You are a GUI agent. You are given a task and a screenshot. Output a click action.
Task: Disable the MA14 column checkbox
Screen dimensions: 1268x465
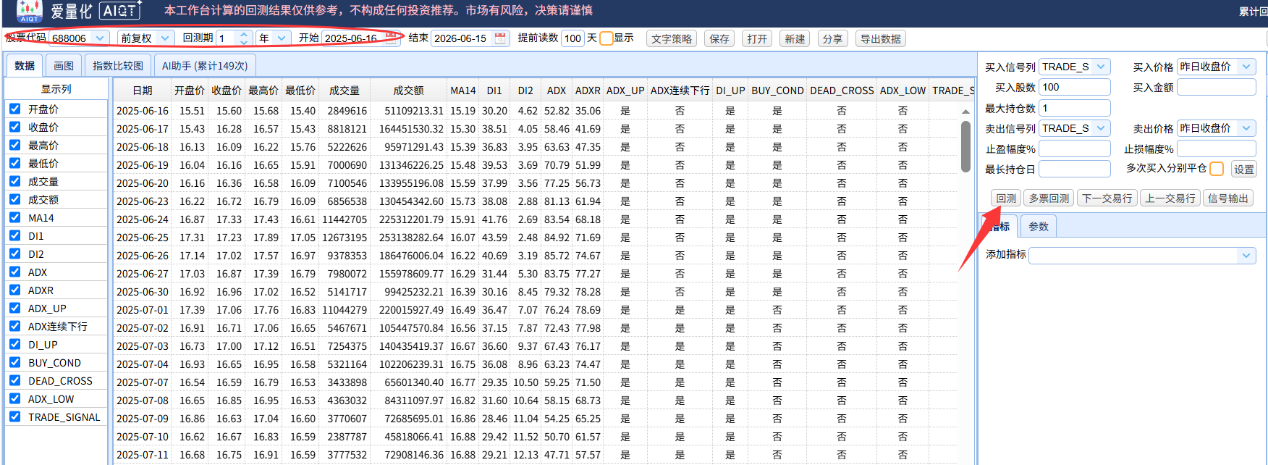[x=15, y=217]
